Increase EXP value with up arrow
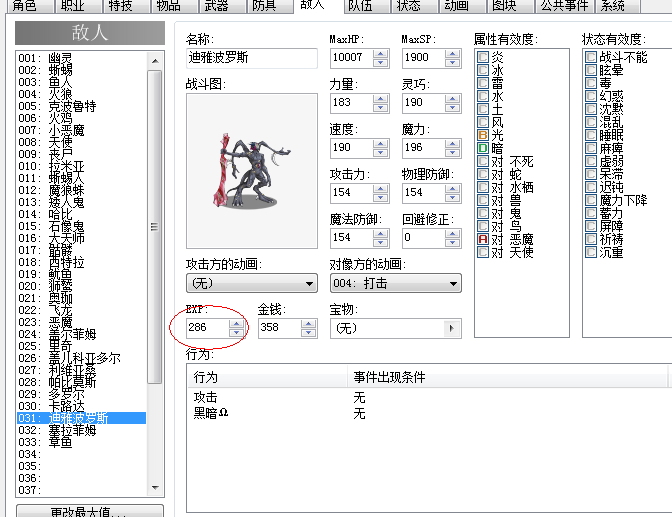Screen dimensions: 672x517 pyautogui.click(x=237, y=323)
